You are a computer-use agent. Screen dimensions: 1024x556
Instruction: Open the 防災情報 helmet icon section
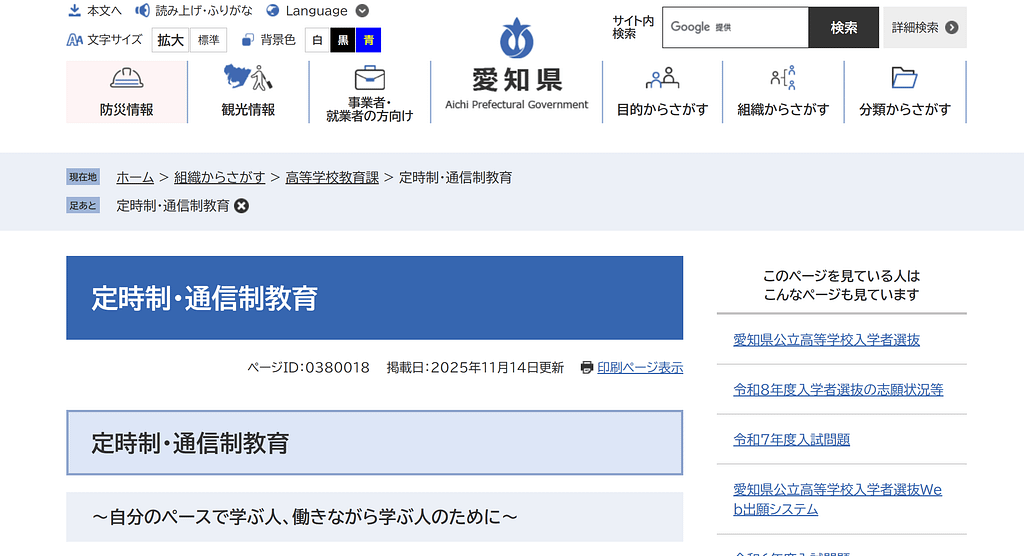tap(127, 79)
